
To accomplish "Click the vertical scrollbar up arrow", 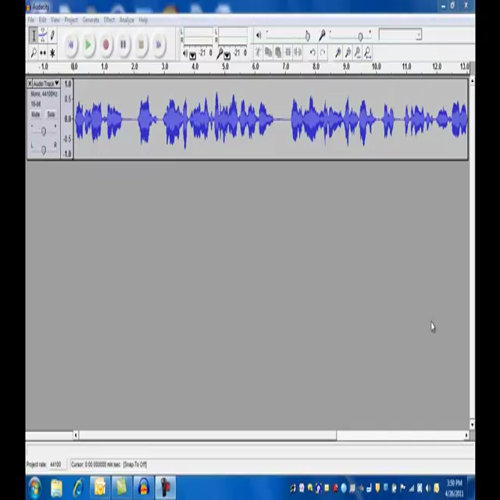I will pyautogui.click(x=472, y=81).
